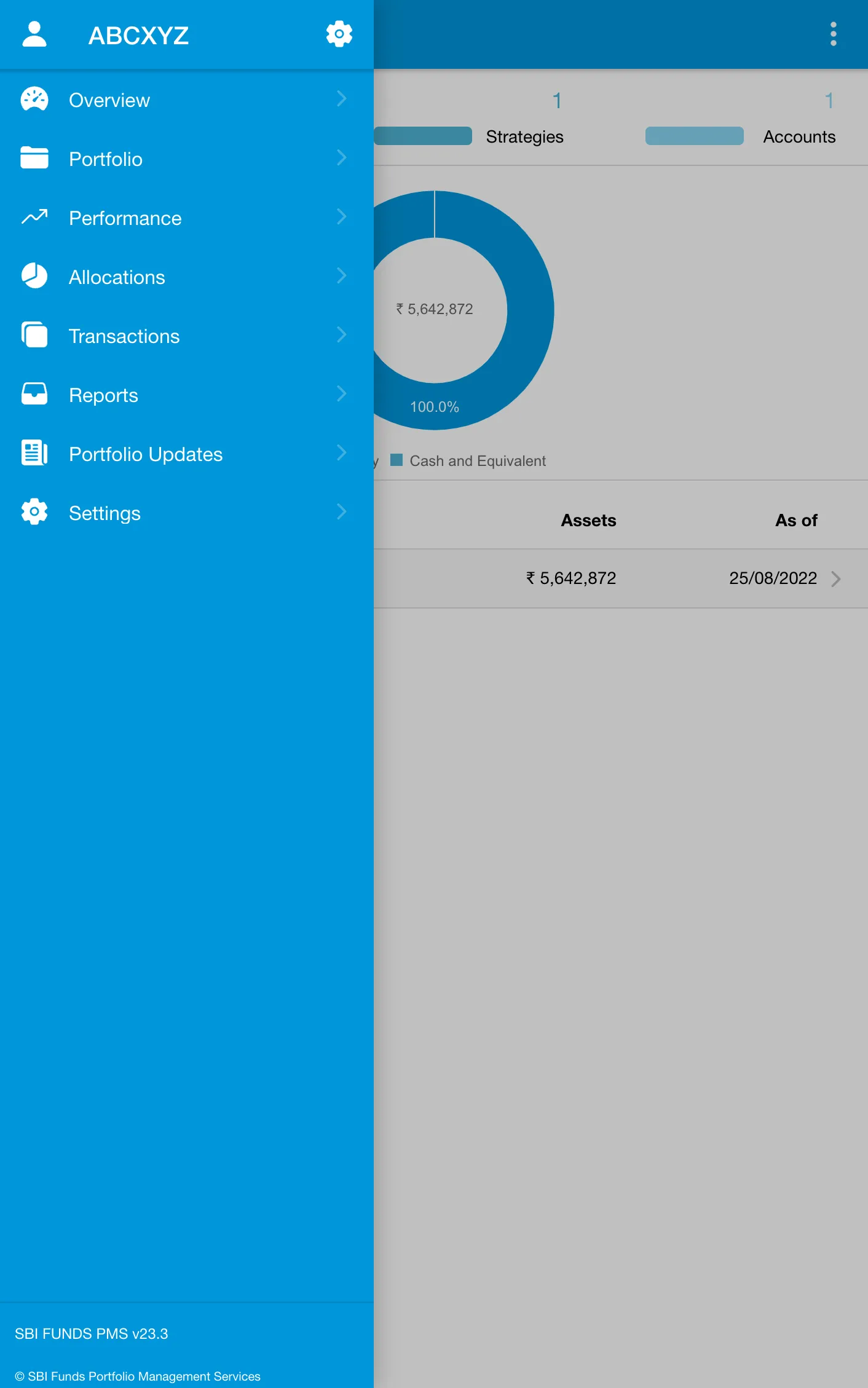This screenshot has height=1388, width=868.
Task: Expand the Transactions chevron arrow
Action: (342, 334)
